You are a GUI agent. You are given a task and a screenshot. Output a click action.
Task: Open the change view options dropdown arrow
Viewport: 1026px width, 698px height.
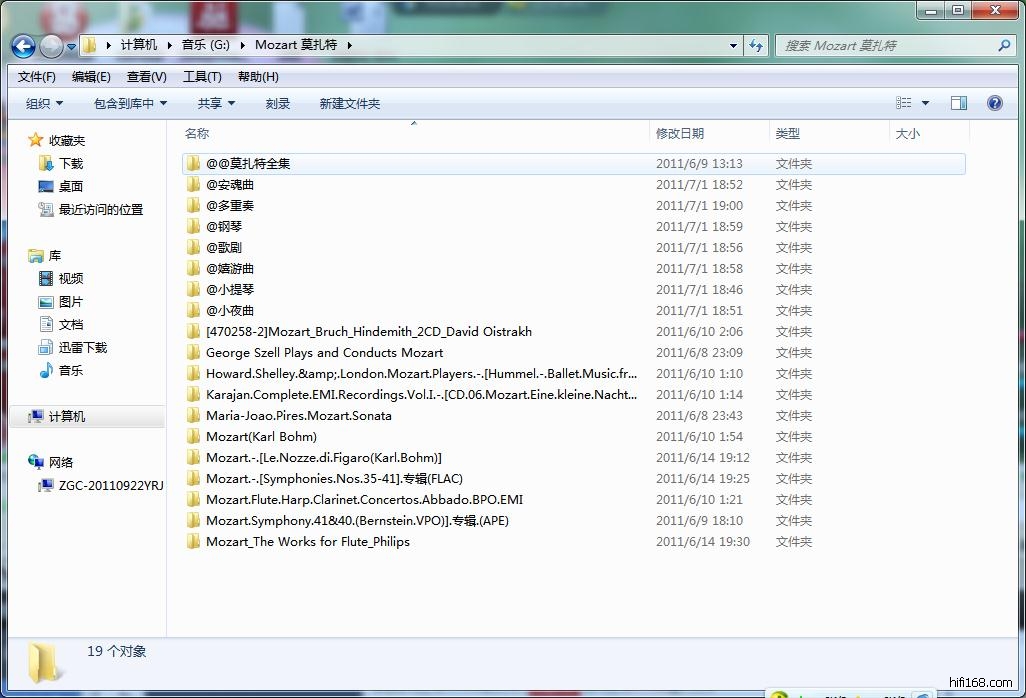(x=925, y=103)
